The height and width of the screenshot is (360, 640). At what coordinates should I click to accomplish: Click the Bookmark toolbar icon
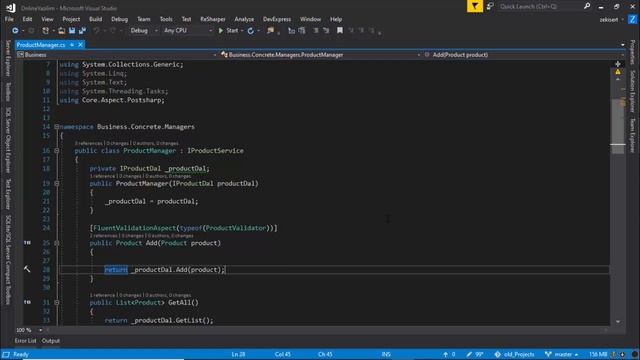340,30
